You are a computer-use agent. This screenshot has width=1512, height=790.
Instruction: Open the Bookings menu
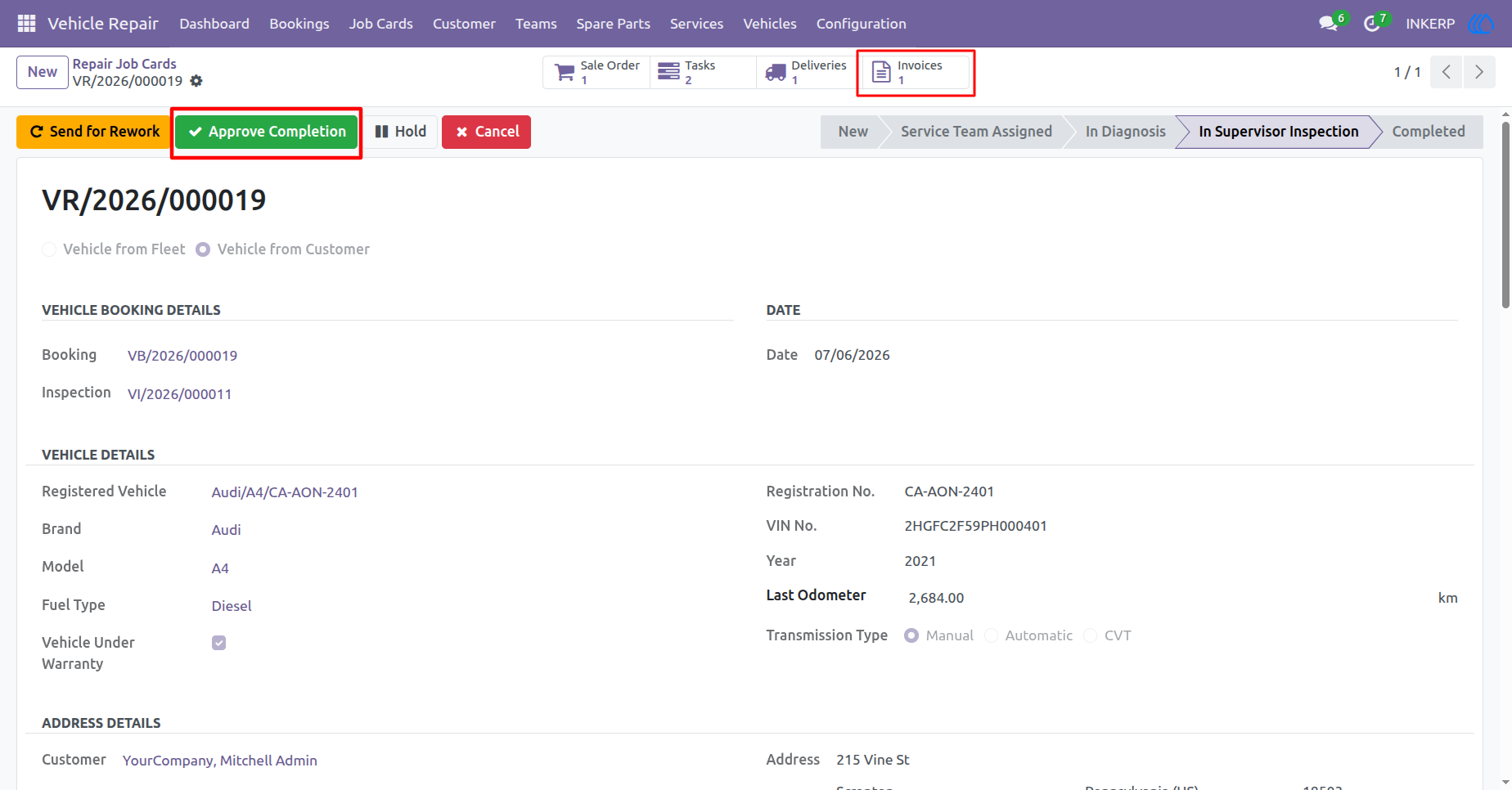299,24
